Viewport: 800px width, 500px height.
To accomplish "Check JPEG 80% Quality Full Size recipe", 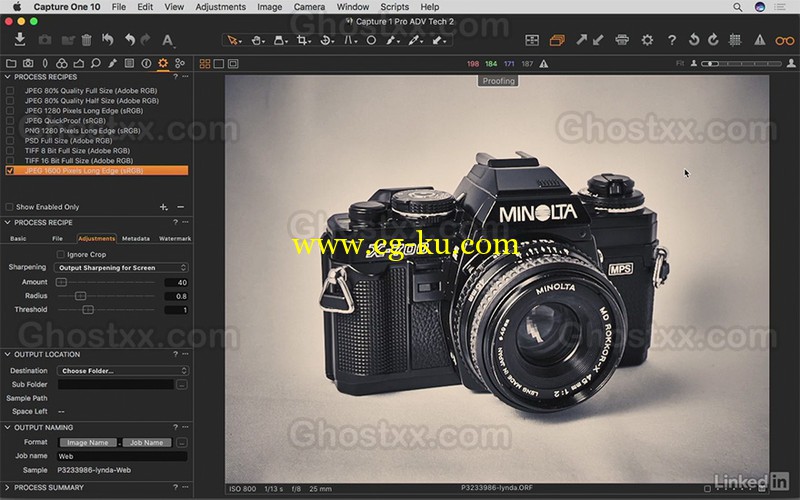I will [x=10, y=91].
